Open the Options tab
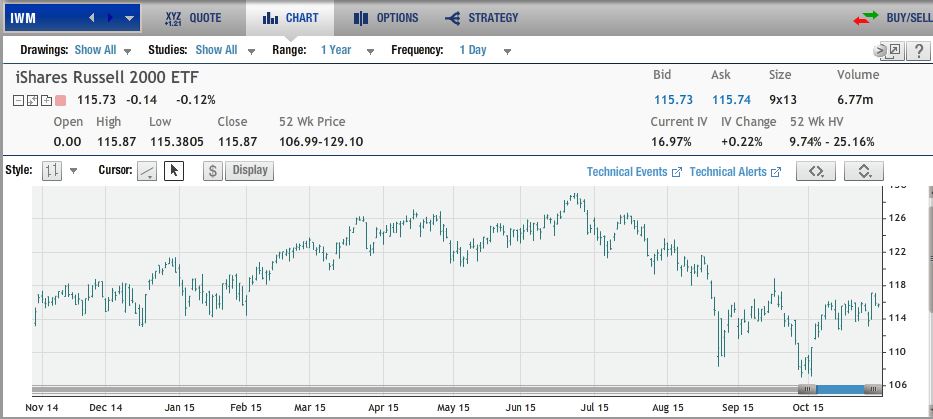 [x=386, y=18]
